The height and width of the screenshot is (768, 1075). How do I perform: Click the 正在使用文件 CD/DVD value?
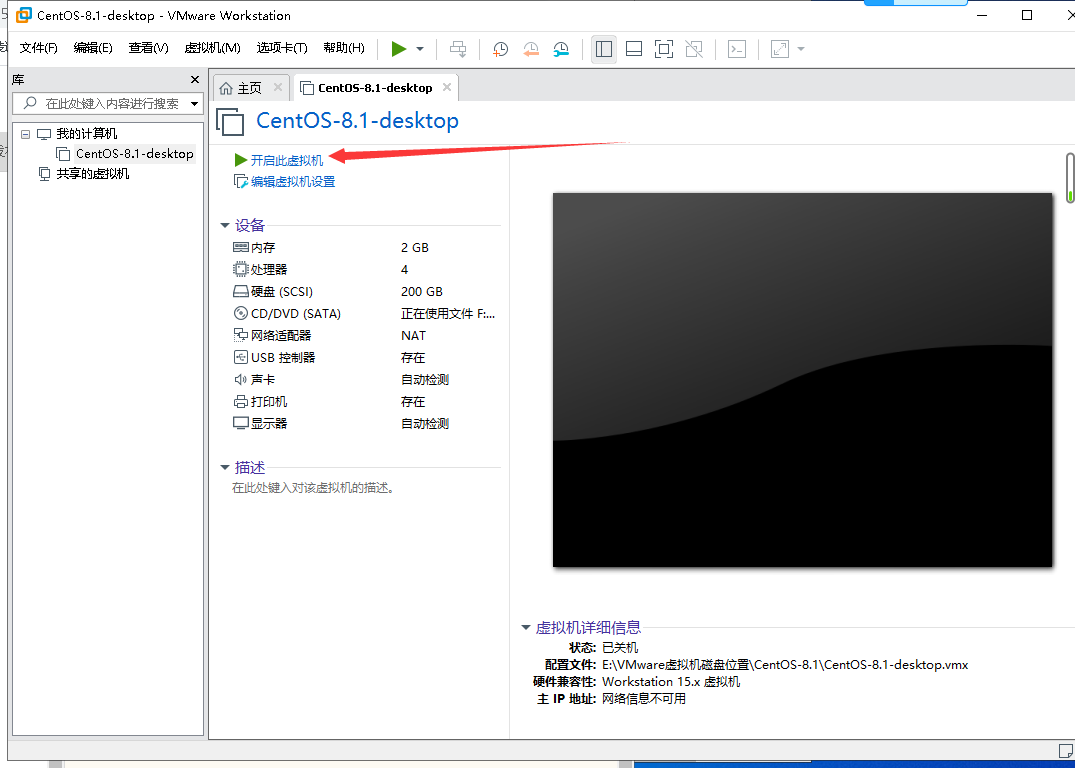[448, 313]
